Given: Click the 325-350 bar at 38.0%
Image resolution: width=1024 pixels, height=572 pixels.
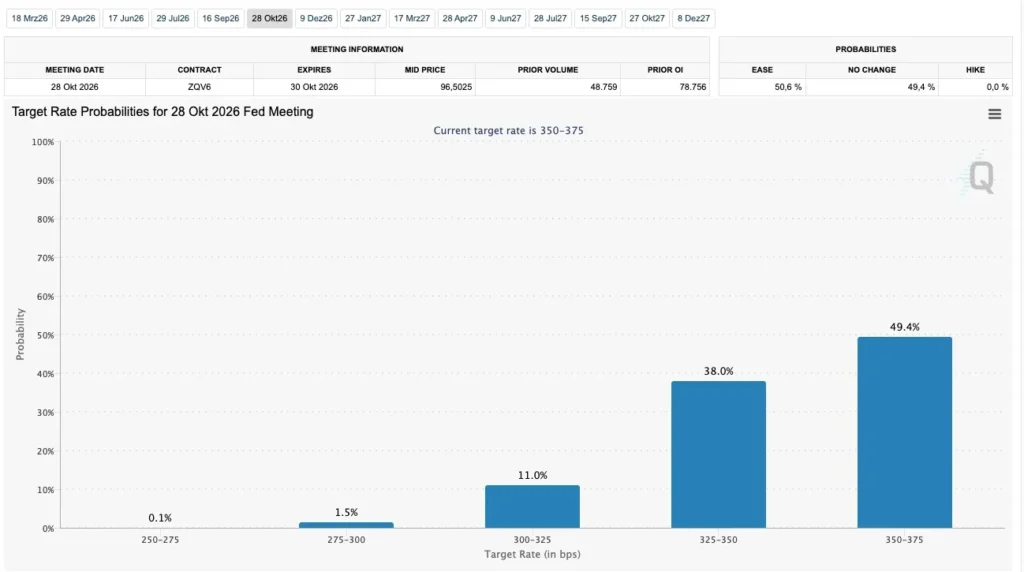Looking at the screenshot, I should pyautogui.click(x=718, y=454).
